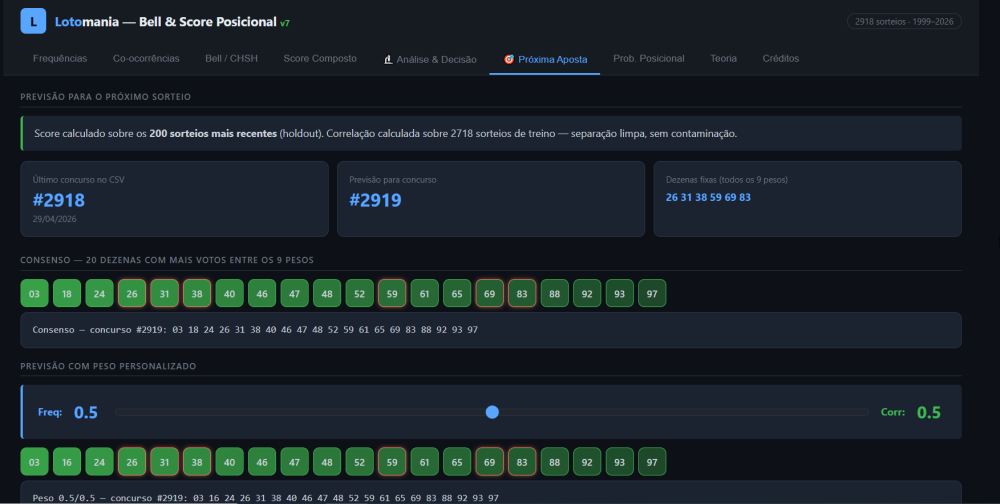Screen dimensions: 1000x504
Task: Click custom weight chip 16
Action: [67, 462]
